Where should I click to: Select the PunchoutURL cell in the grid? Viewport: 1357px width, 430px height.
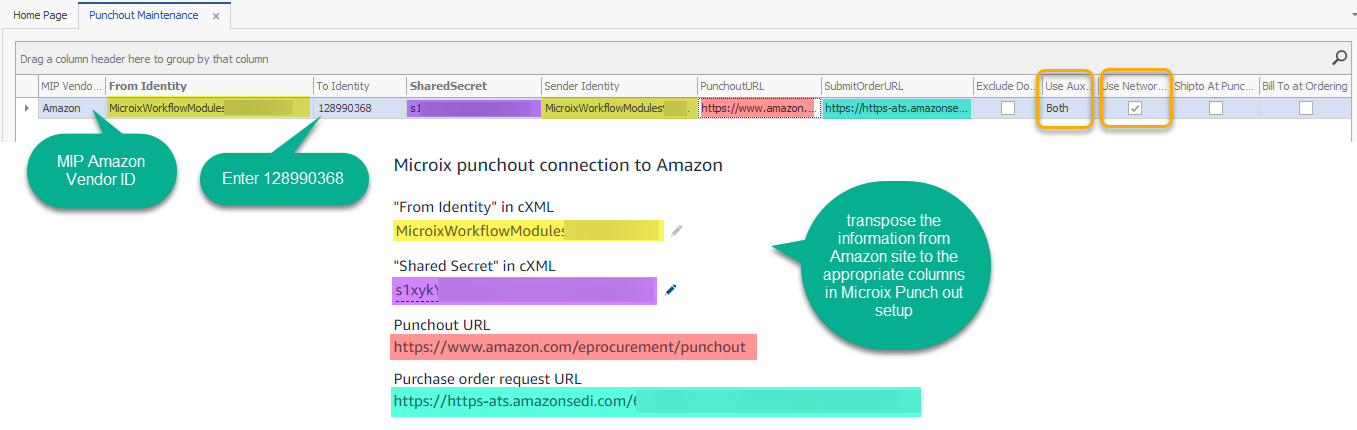pos(758,108)
